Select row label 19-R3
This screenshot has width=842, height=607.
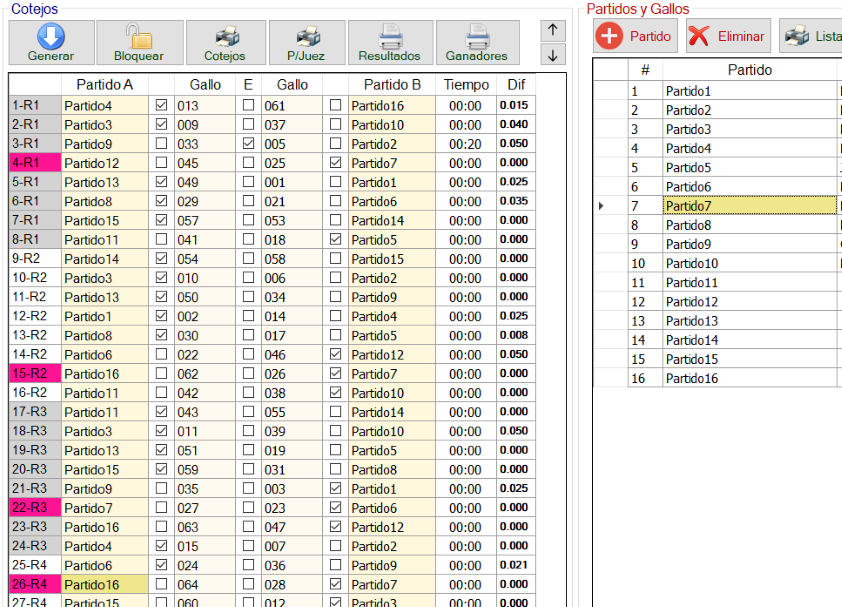pyautogui.click(x=35, y=450)
